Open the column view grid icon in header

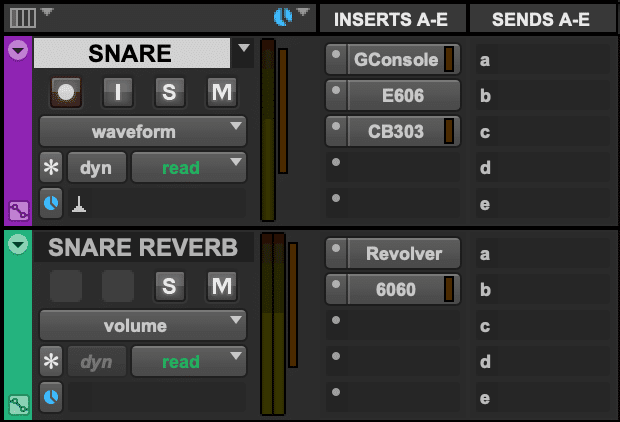[x=22, y=17]
